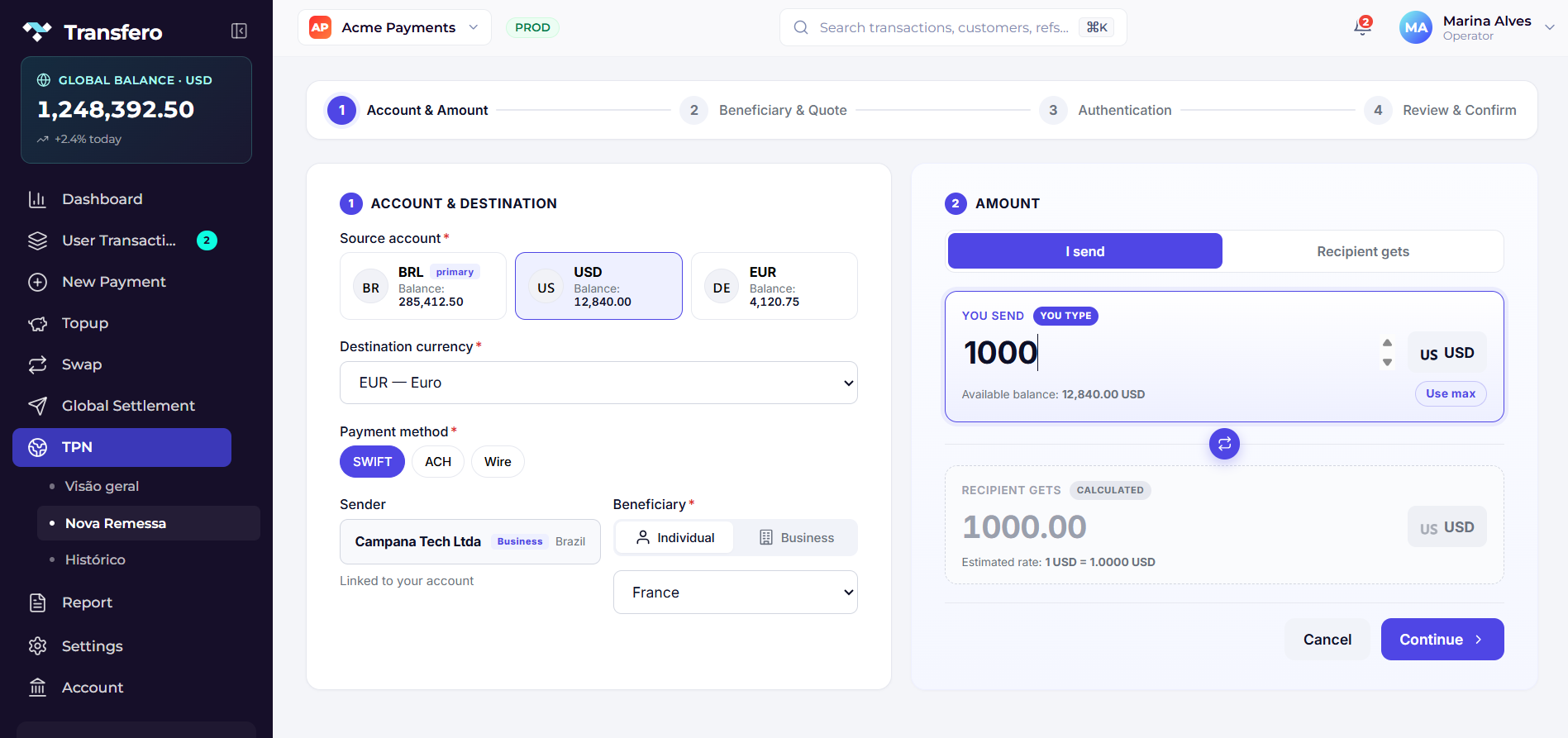Click the Report document icon

click(37, 602)
